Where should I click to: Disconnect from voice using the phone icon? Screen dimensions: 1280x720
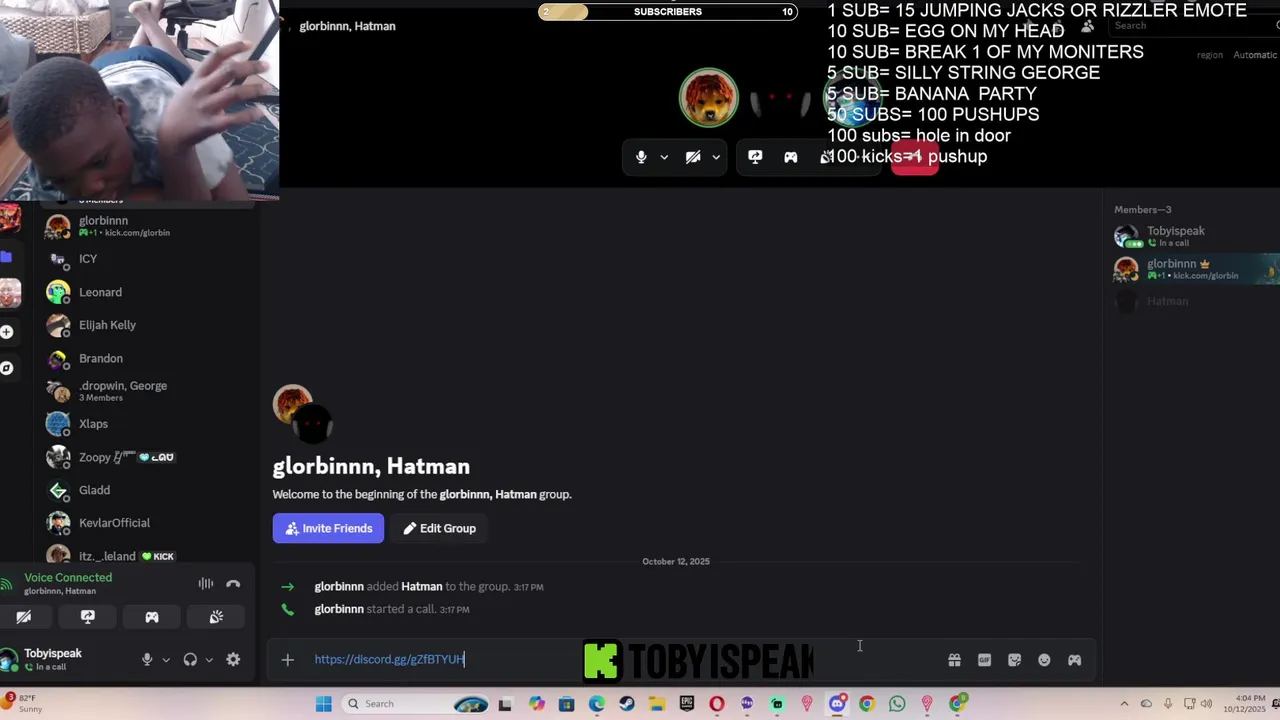tap(233, 584)
